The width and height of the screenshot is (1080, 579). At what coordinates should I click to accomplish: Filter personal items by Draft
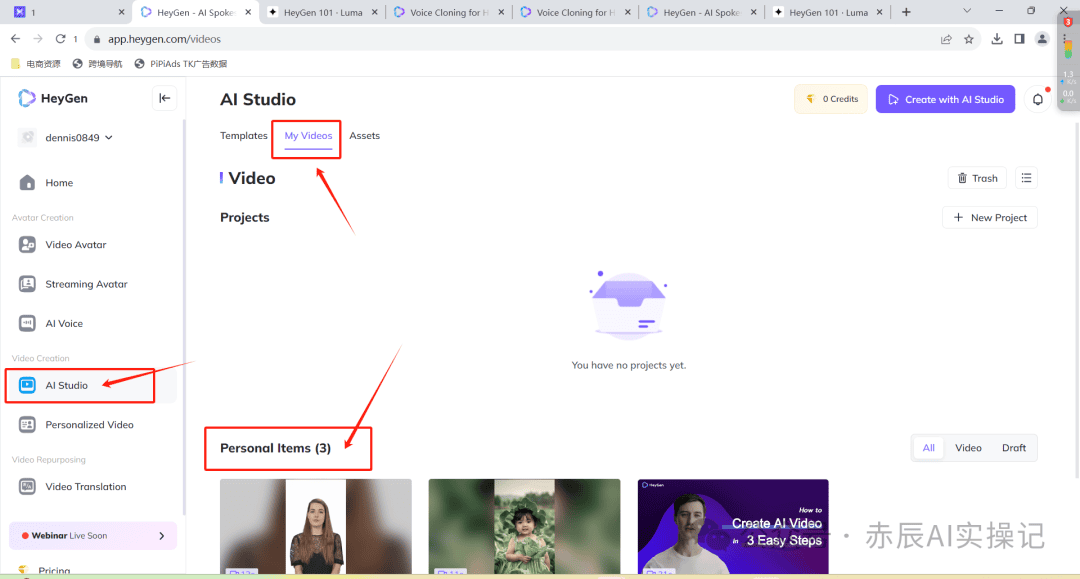click(x=1014, y=448)
